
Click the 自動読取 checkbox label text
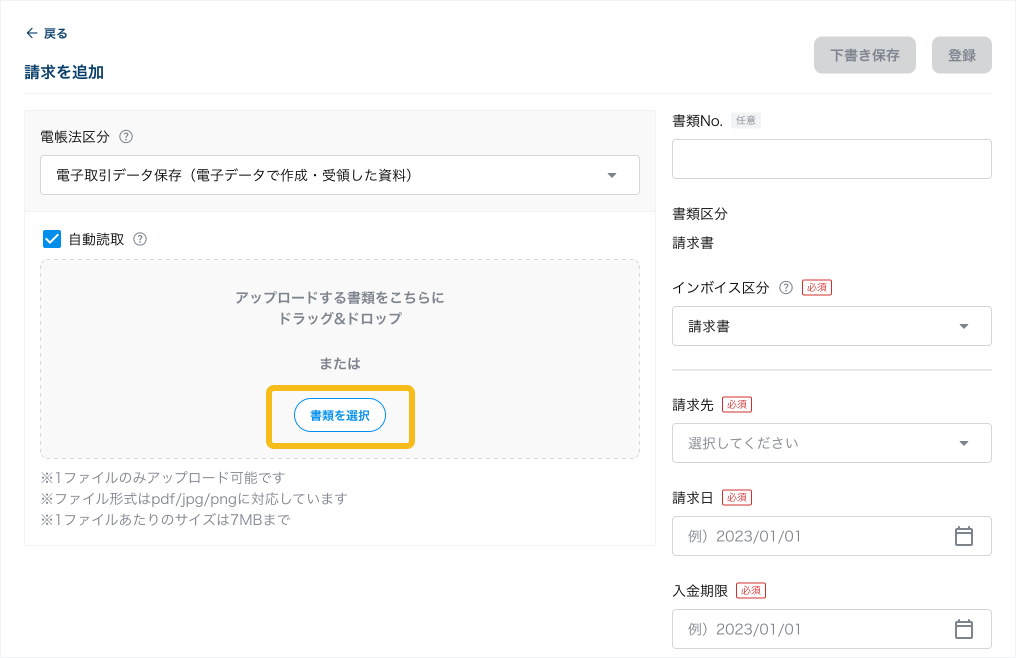[96, 239]
